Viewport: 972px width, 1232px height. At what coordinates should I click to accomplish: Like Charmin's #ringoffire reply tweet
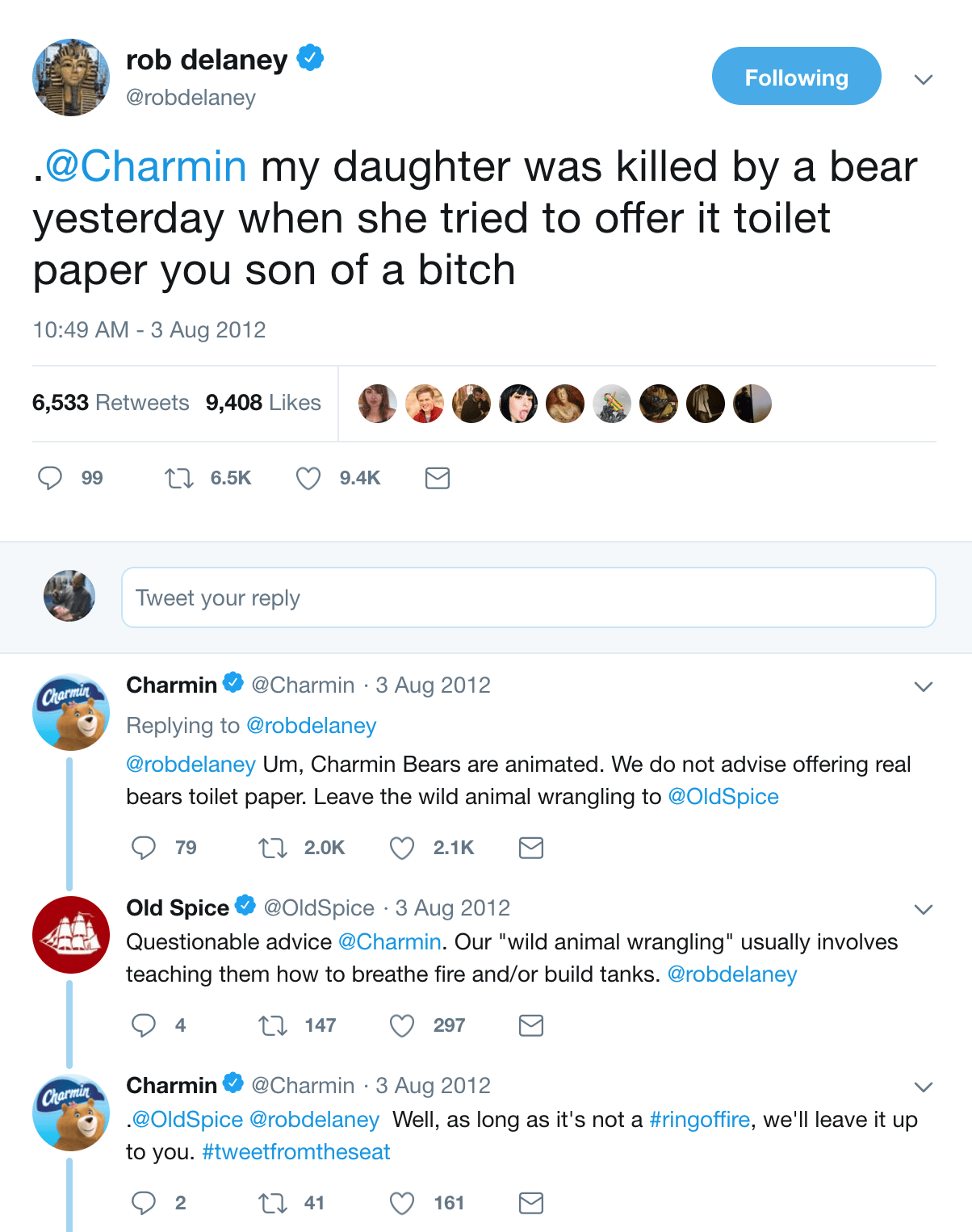(402, 1203)
